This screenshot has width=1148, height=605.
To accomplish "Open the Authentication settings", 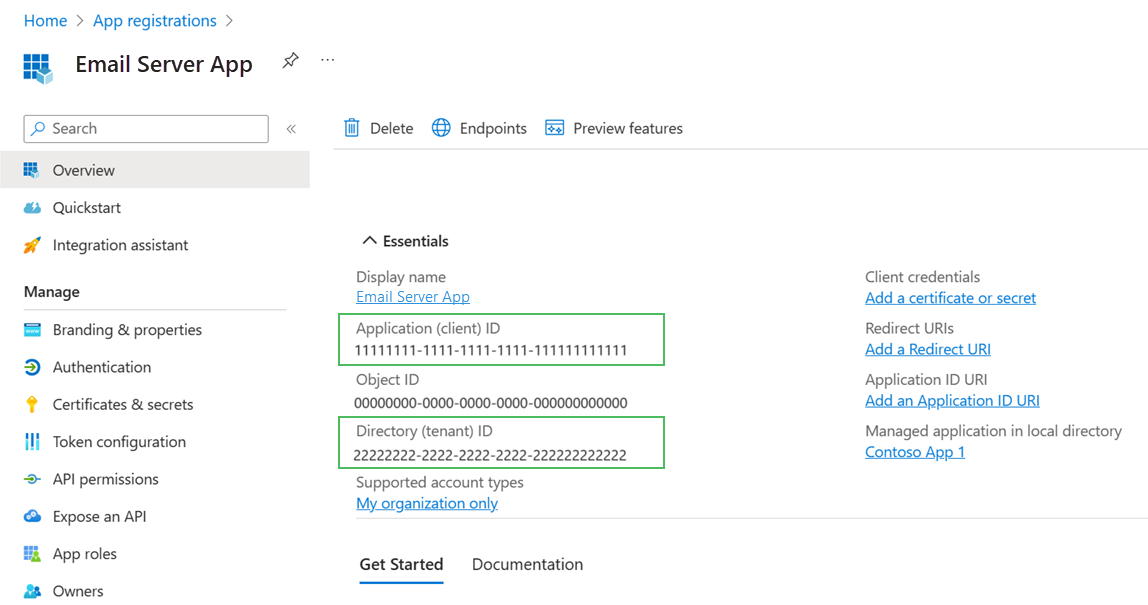I will coord(99,366).
